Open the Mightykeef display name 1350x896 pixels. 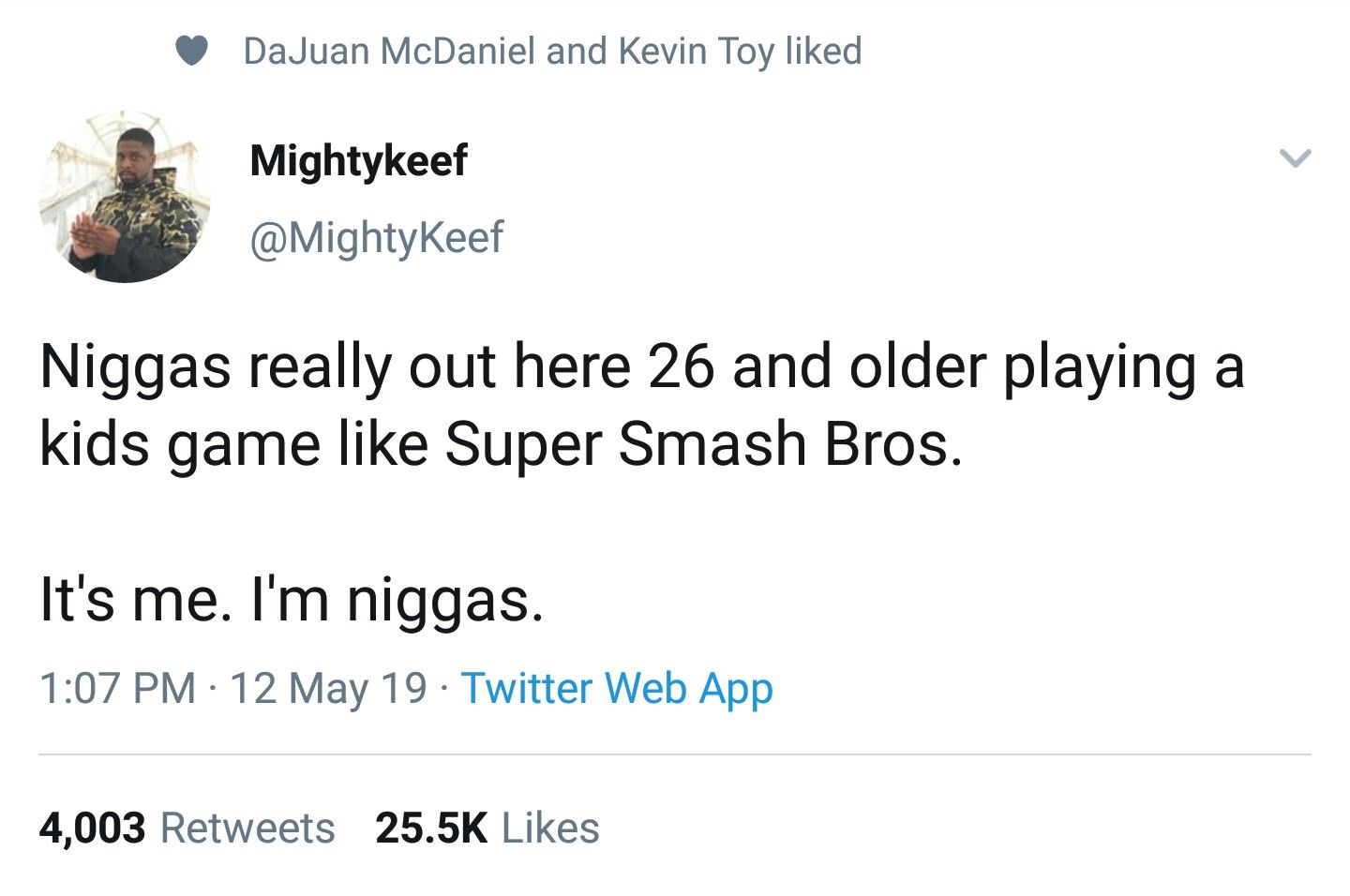[x=358, y=160]
